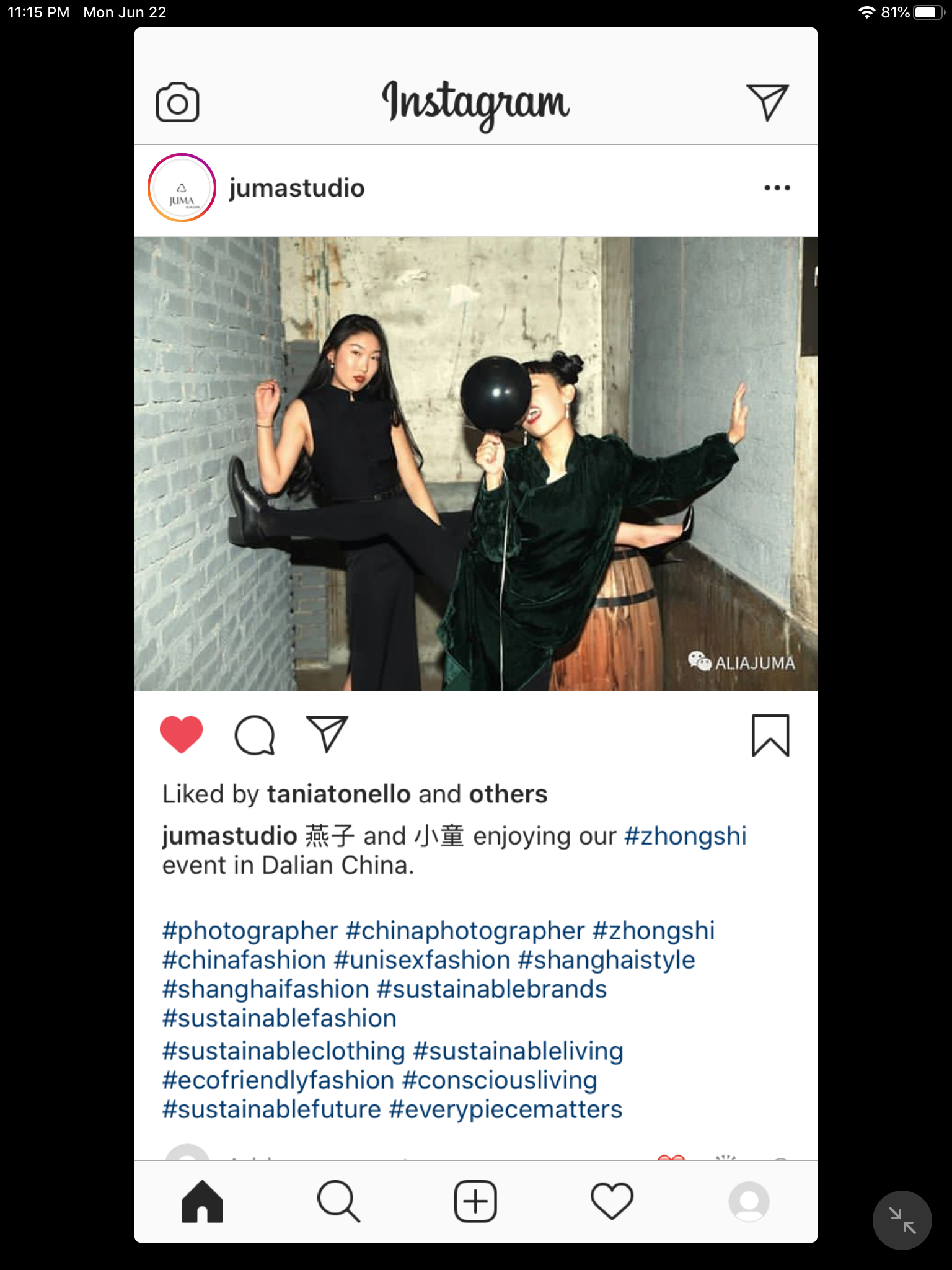Viewport: 952px width, 1270px height.
Task: Tap the post photo of two women
Action: [476, 464]
